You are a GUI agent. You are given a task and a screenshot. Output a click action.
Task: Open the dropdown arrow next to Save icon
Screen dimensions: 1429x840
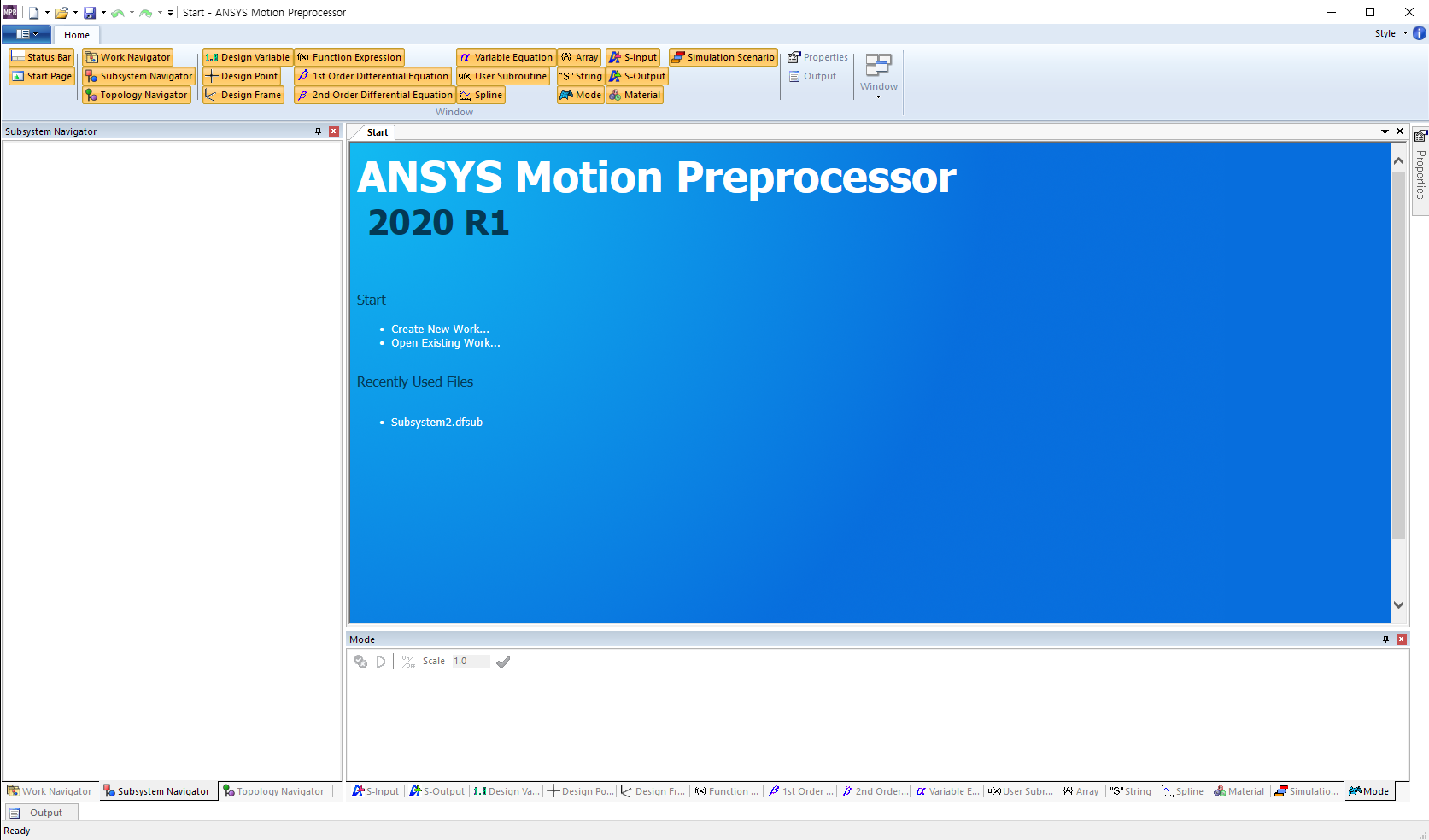(x=103, y=13)
